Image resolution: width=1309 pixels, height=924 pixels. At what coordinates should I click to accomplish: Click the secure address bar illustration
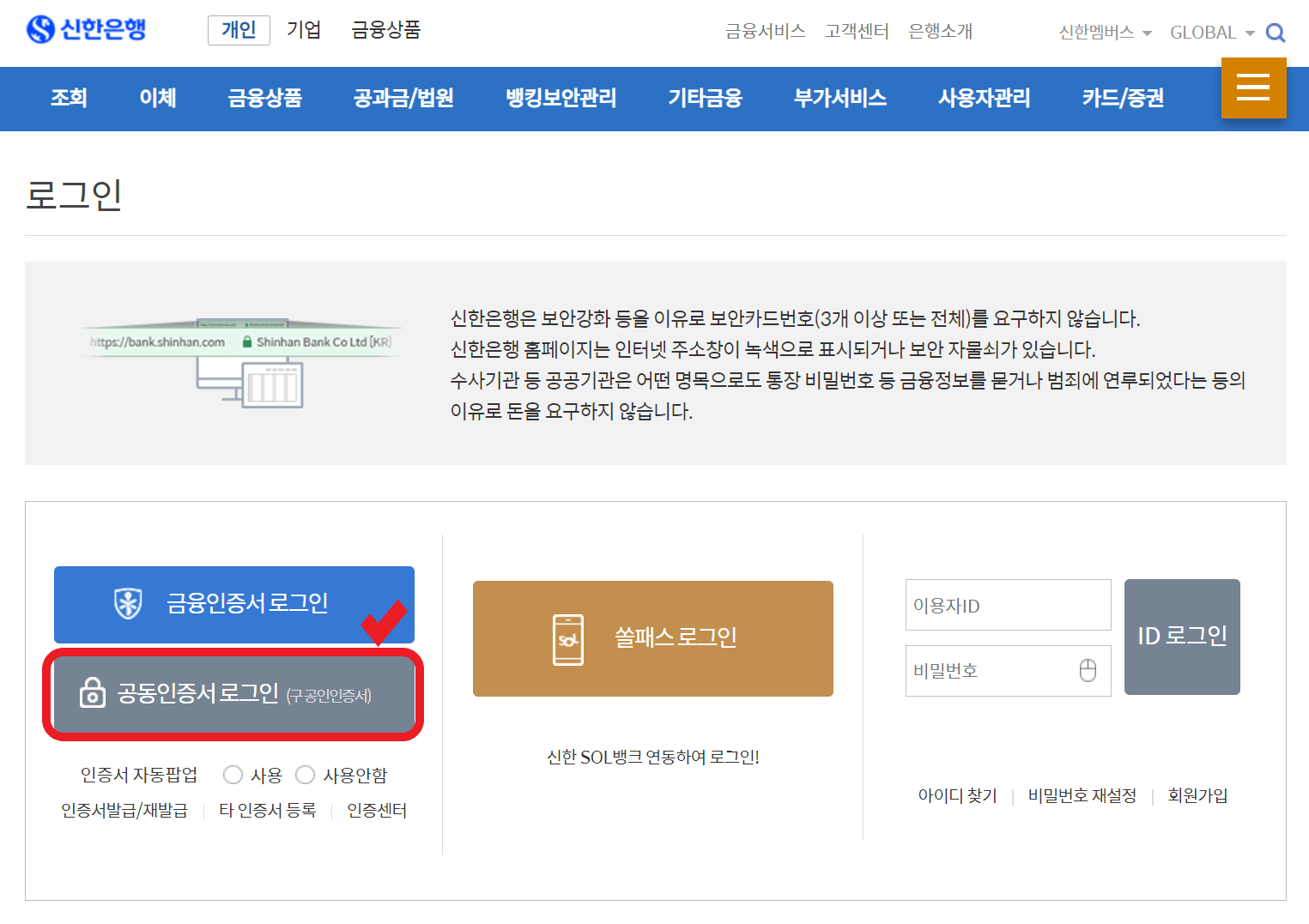coord(242,361)
